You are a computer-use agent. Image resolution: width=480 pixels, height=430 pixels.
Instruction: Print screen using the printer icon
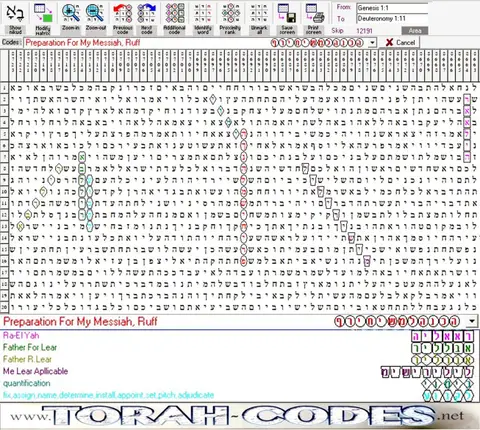coord(314,18)
